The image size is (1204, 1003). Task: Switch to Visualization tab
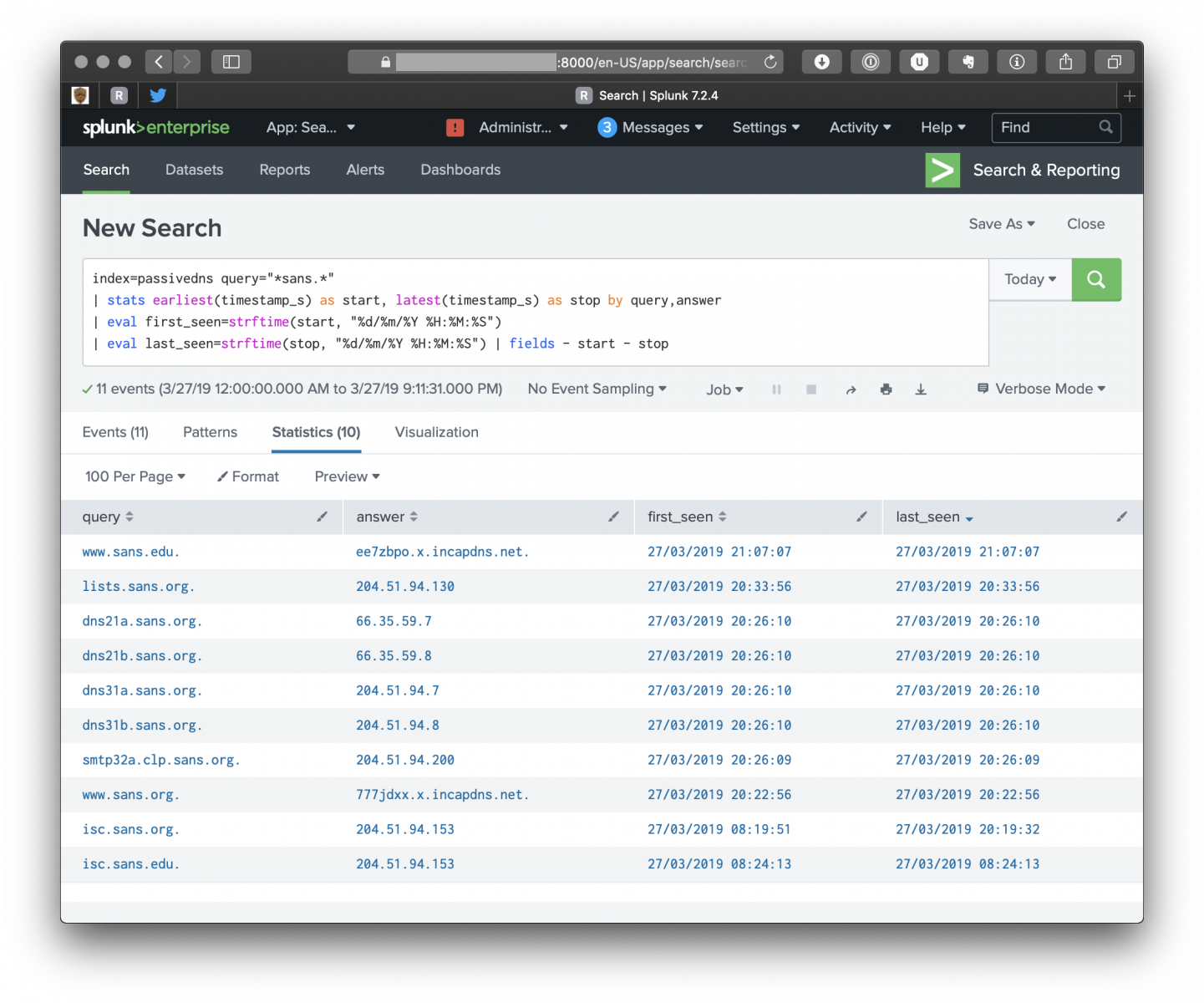click(x=436, y=432)
